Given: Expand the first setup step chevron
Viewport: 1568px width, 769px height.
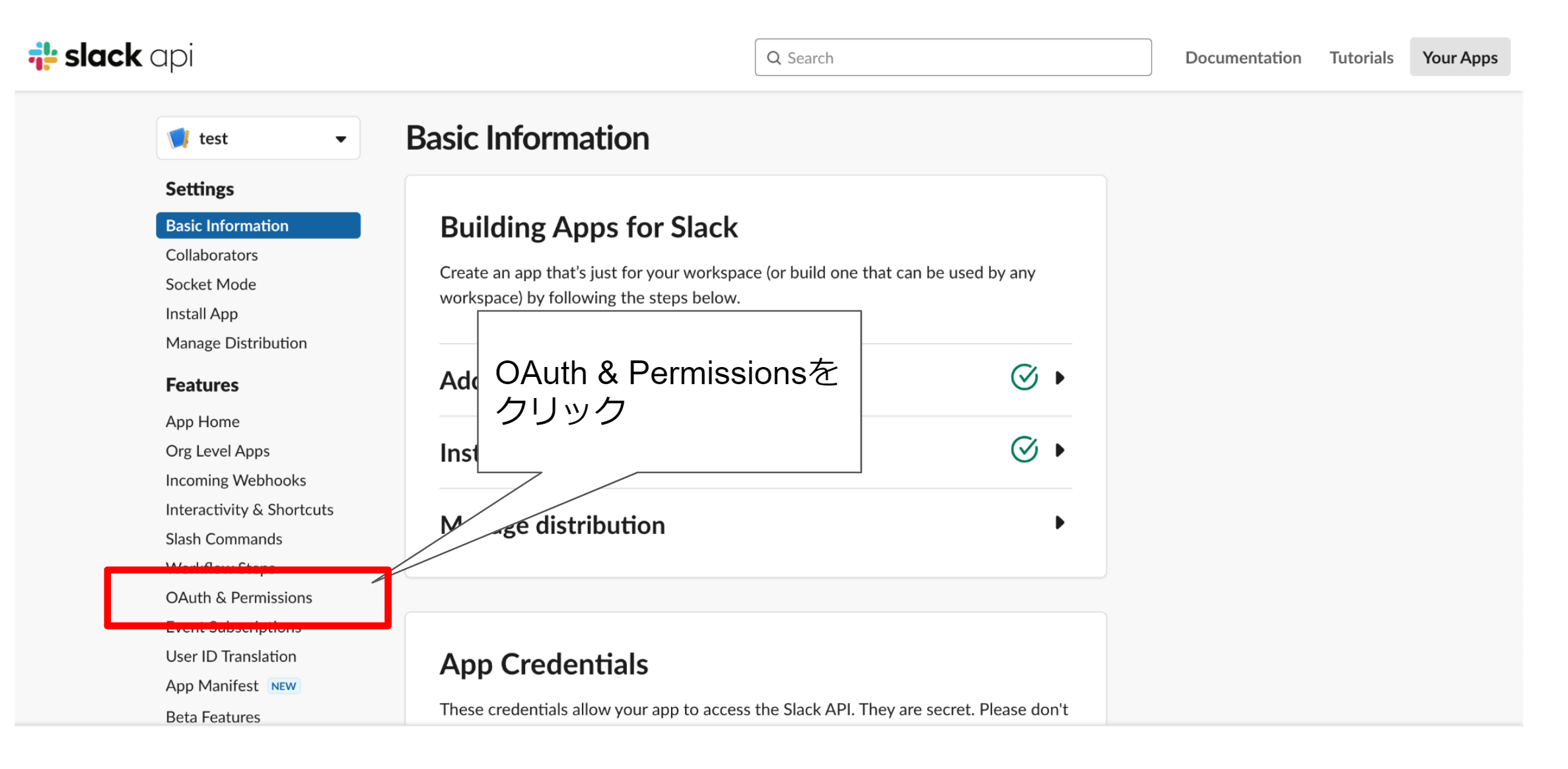Looking at the screenshot, I should tap(1059, 377).
